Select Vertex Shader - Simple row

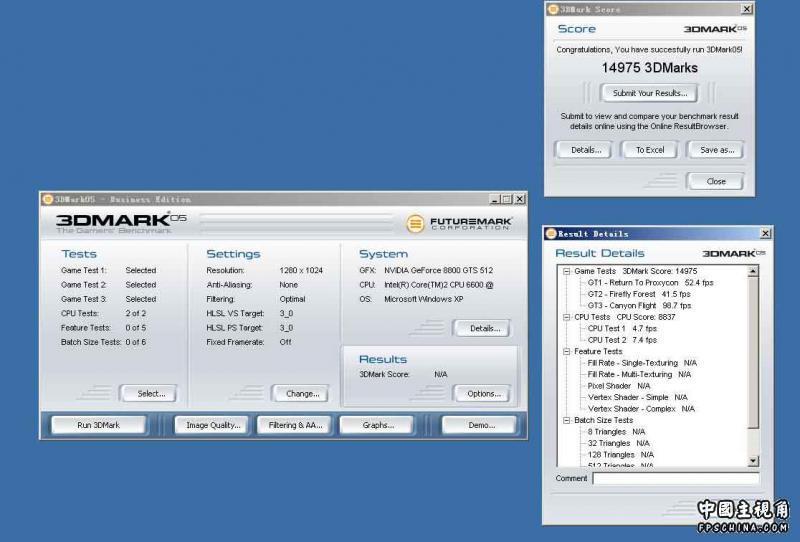pos(637,398)
